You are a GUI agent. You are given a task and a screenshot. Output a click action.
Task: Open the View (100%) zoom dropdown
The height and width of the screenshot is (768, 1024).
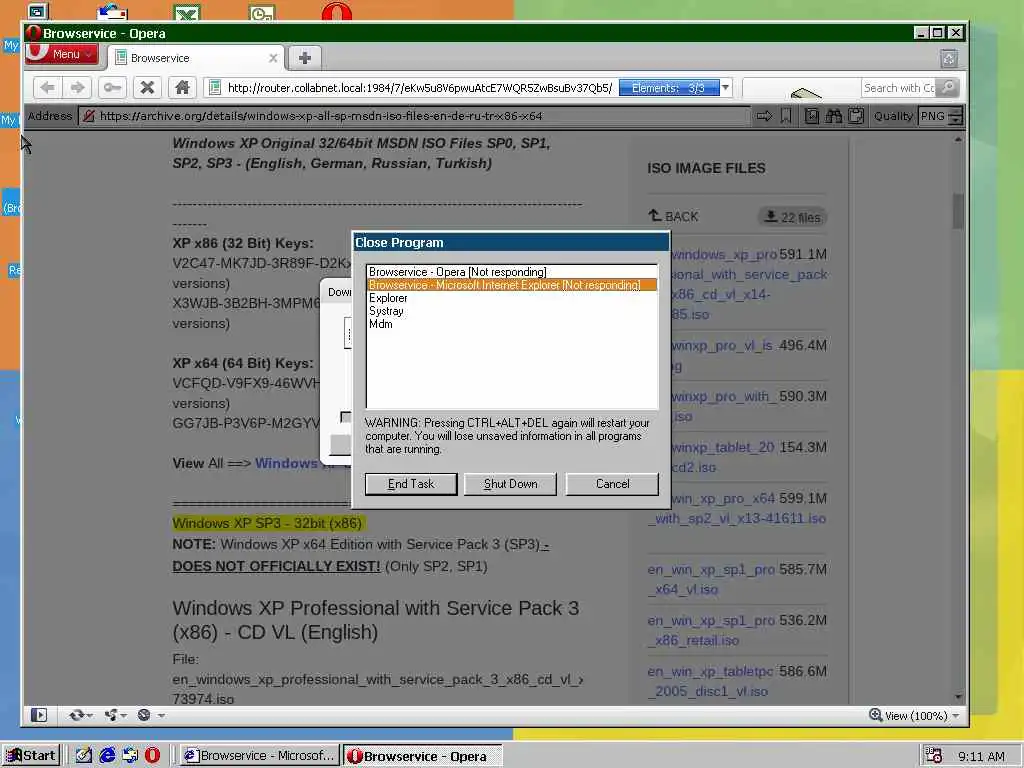click(915, 716)
